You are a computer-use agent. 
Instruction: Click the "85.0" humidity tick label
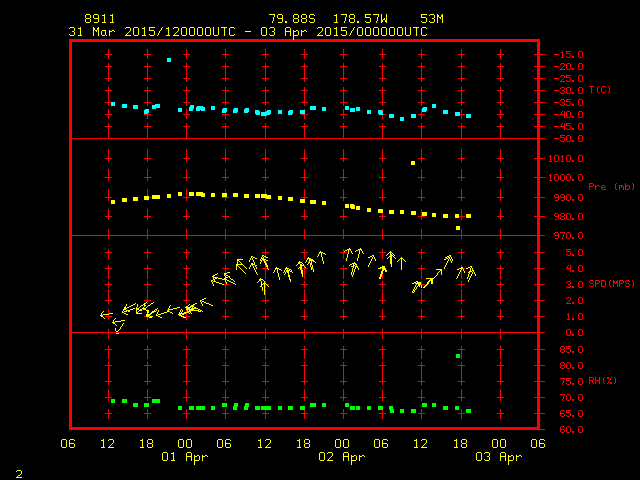(x=571, y=349)
